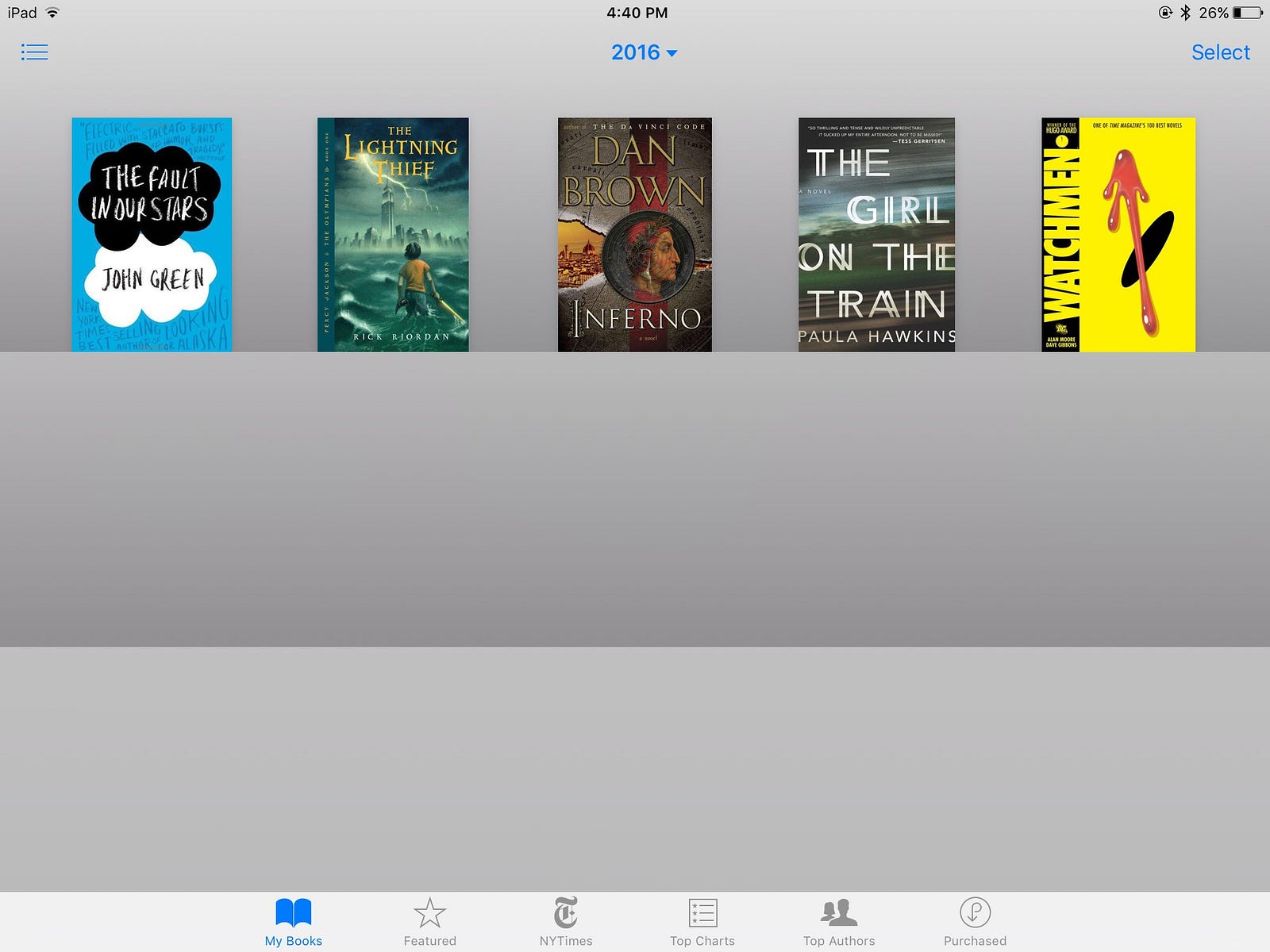
Task: Show the Purchased tab
Action: (975, 922)
